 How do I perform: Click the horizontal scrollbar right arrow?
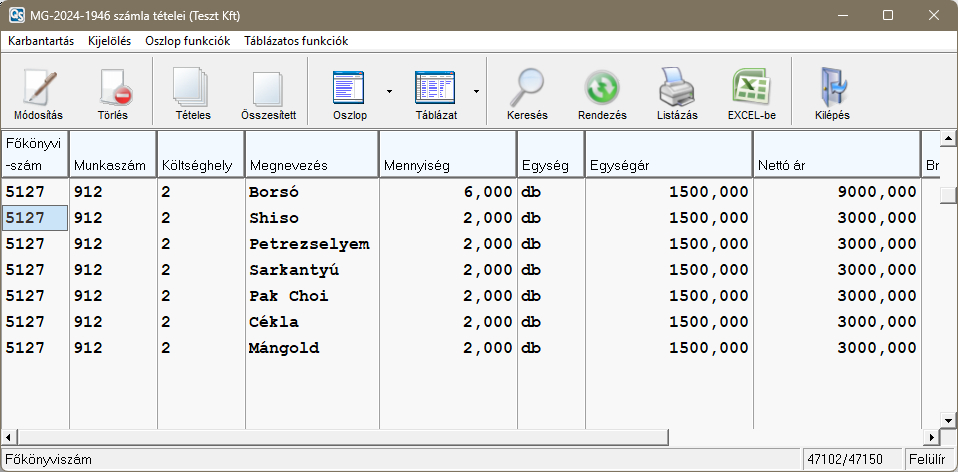coord(932,438)
